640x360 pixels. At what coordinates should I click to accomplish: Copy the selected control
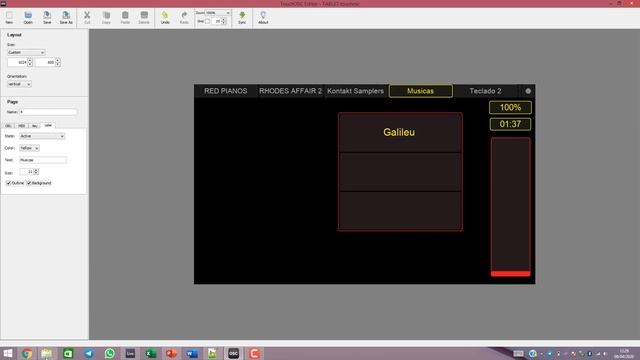(106, 18)
